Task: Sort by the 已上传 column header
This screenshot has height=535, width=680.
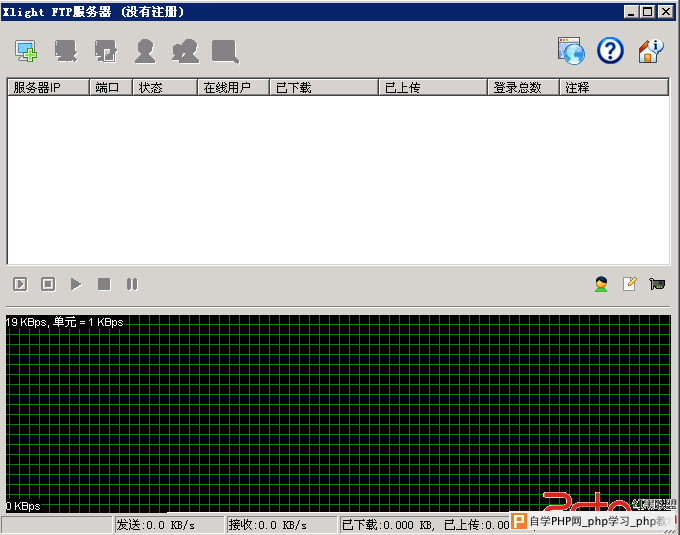Action: [x=433, y=88]
